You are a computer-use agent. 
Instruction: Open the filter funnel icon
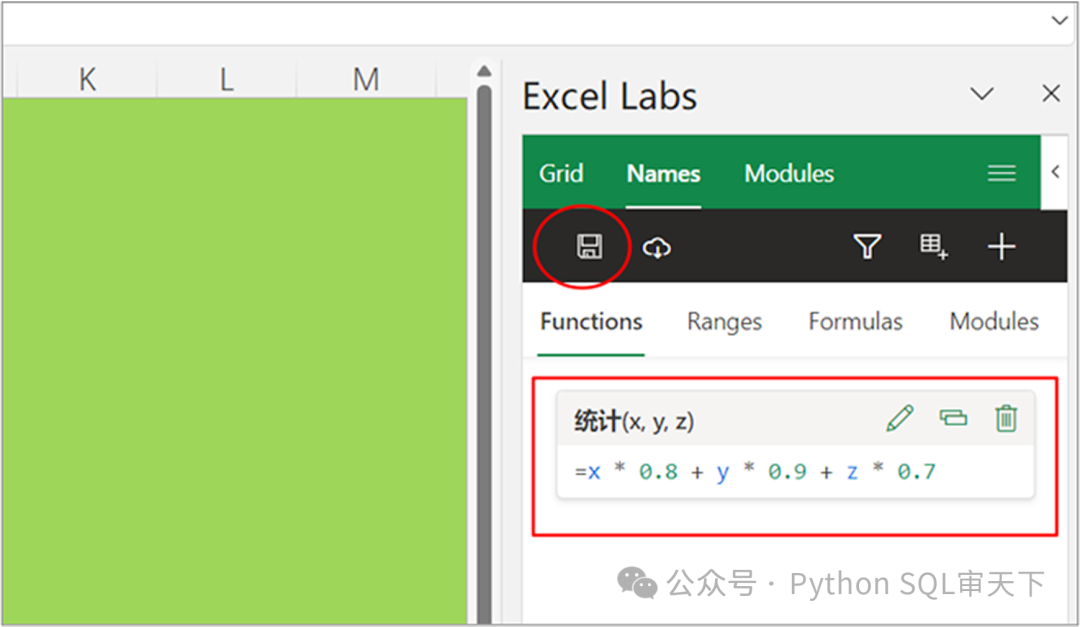pos(867,246)
